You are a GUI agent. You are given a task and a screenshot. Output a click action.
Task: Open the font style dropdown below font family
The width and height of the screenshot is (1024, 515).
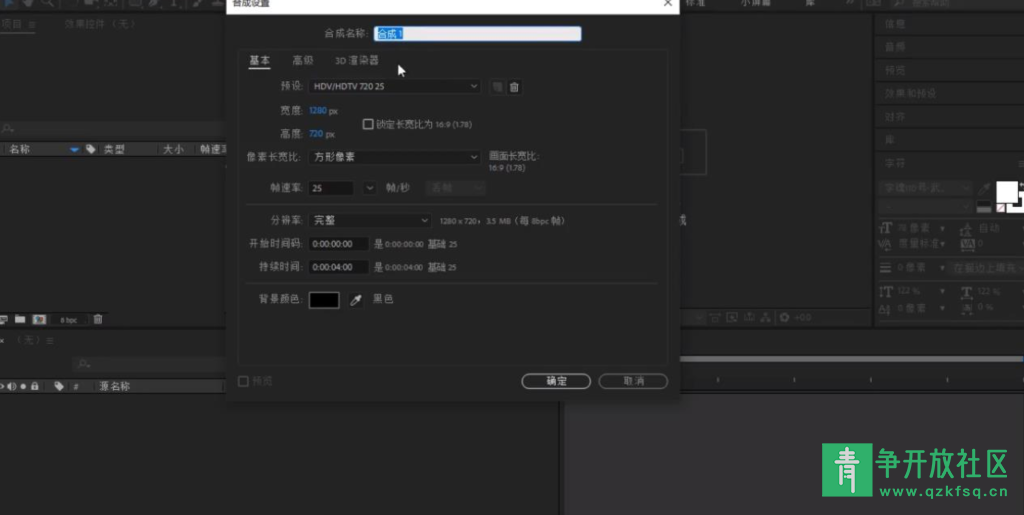pos(925,207)
